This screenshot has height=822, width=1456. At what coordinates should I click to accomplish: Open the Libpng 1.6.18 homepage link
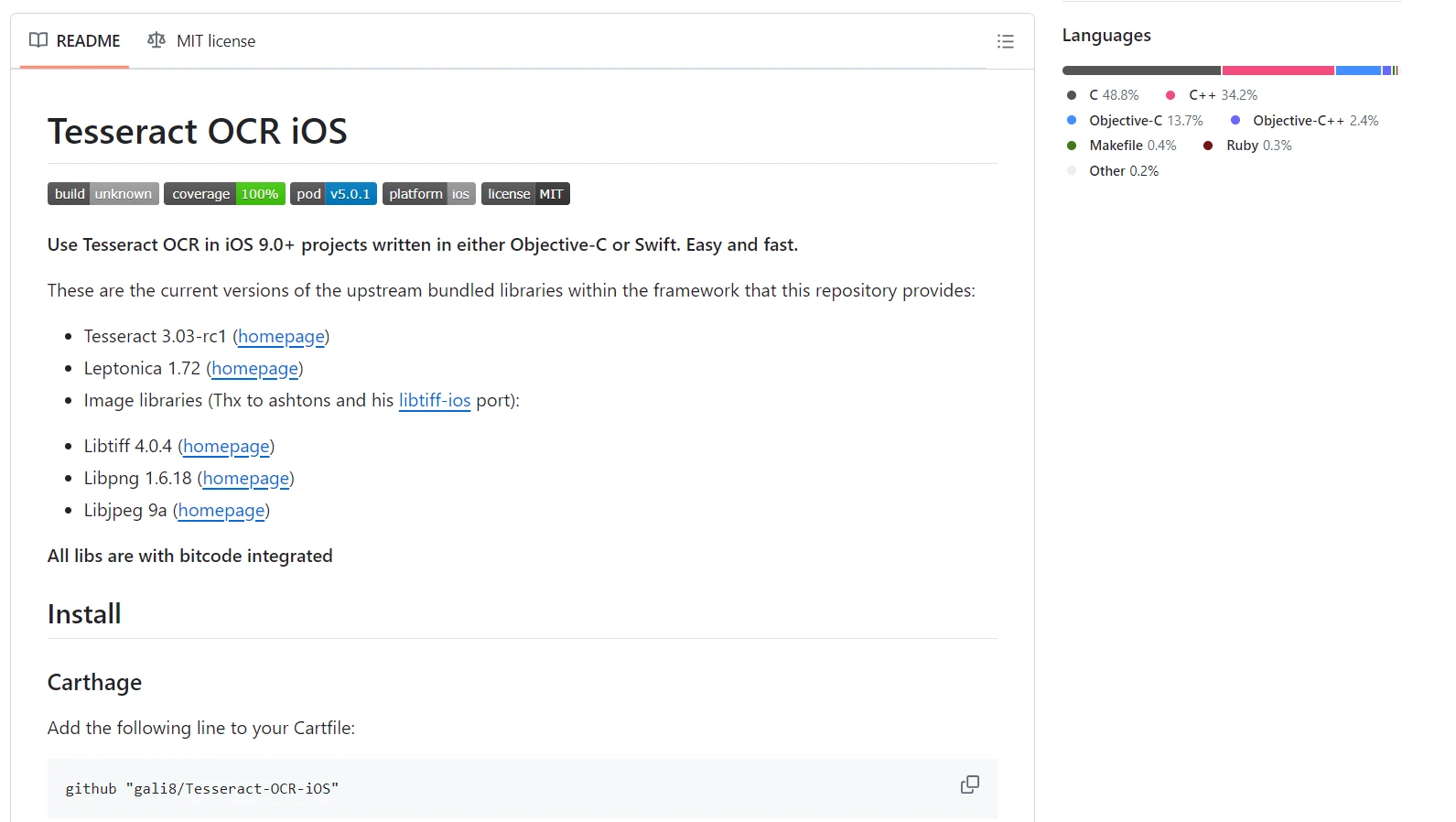tap(245, 479)
